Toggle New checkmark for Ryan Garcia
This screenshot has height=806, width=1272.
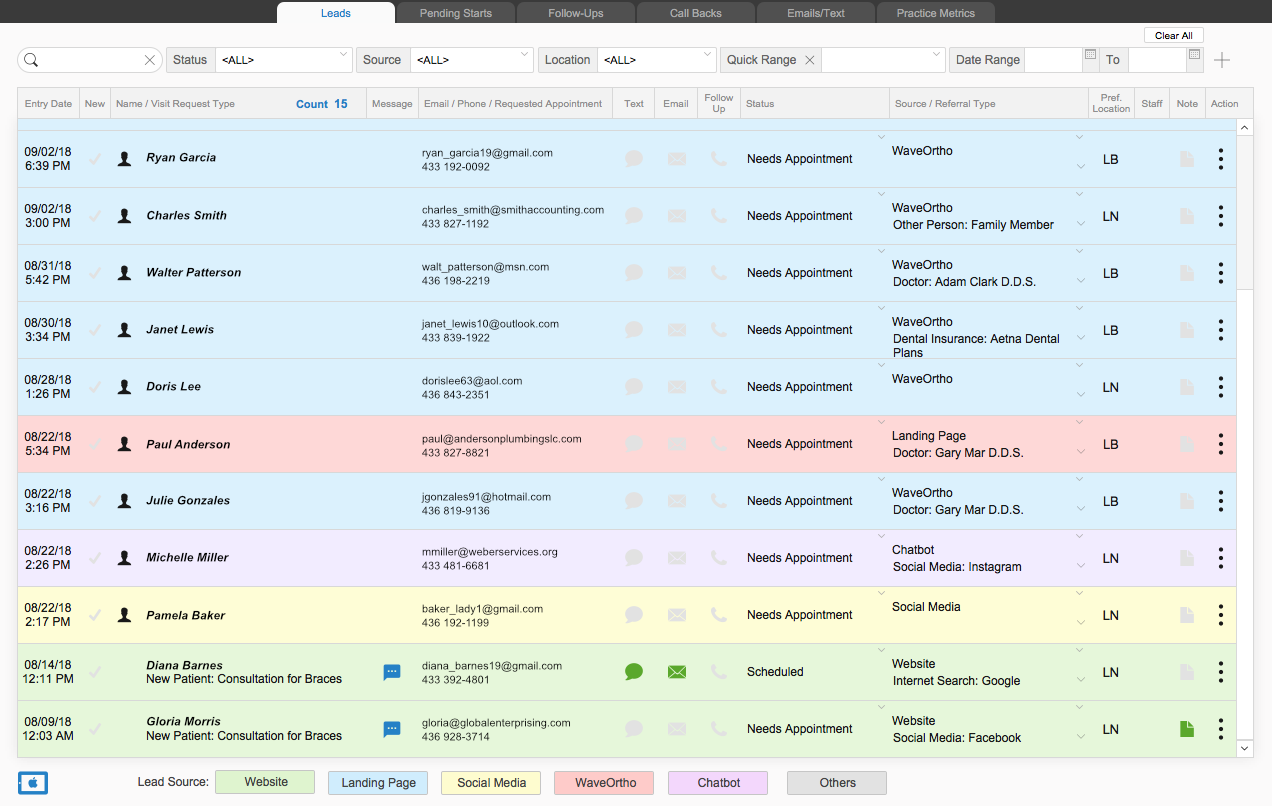pos(95,159)
